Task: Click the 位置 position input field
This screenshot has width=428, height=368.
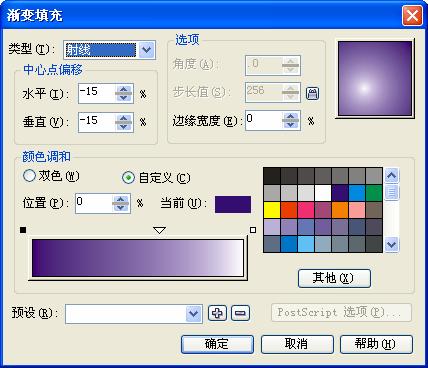Action: click(x=93, y=203)
